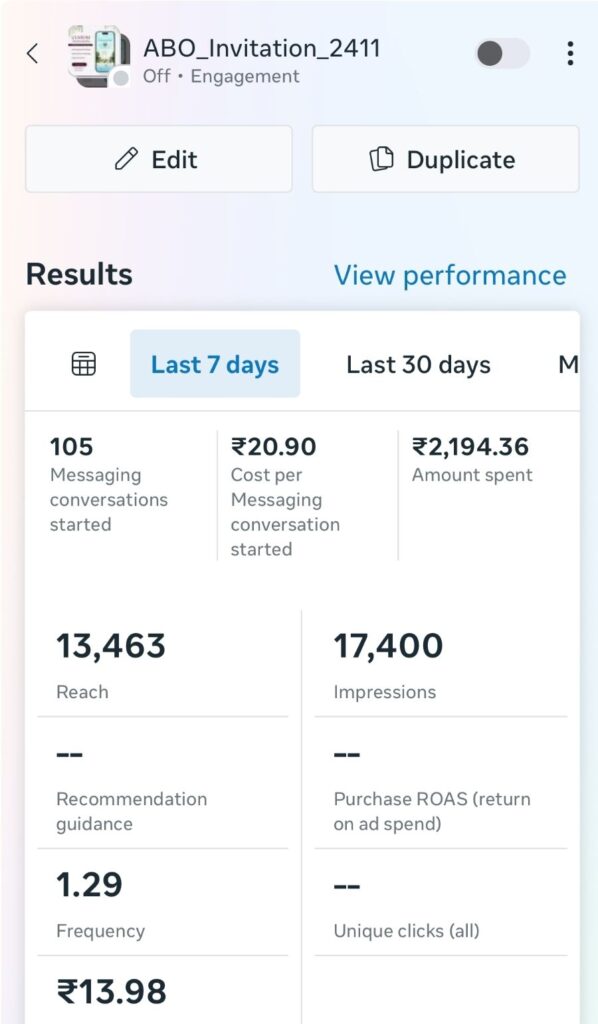Open View performance link
The image size is (598, 1024).
(x=450, y=275)
